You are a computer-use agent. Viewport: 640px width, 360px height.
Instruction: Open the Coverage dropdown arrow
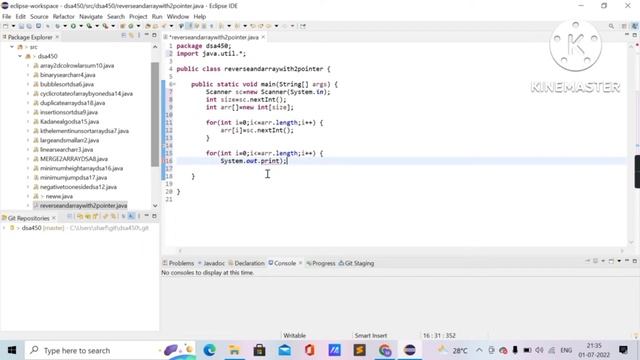click(x=97, y=26)
